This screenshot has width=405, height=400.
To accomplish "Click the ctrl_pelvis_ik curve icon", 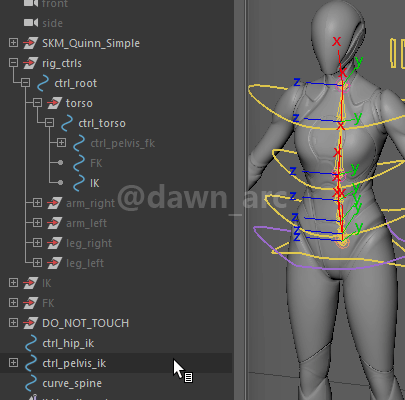I will (31, 363).
